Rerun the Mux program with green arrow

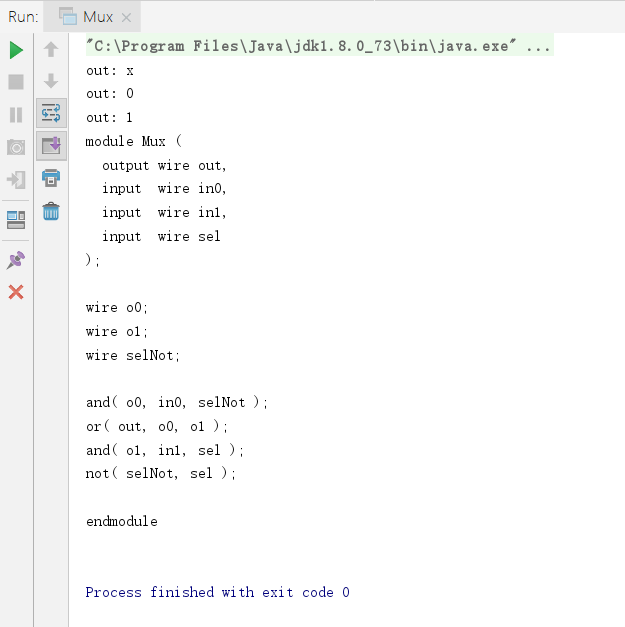point(16,50)
